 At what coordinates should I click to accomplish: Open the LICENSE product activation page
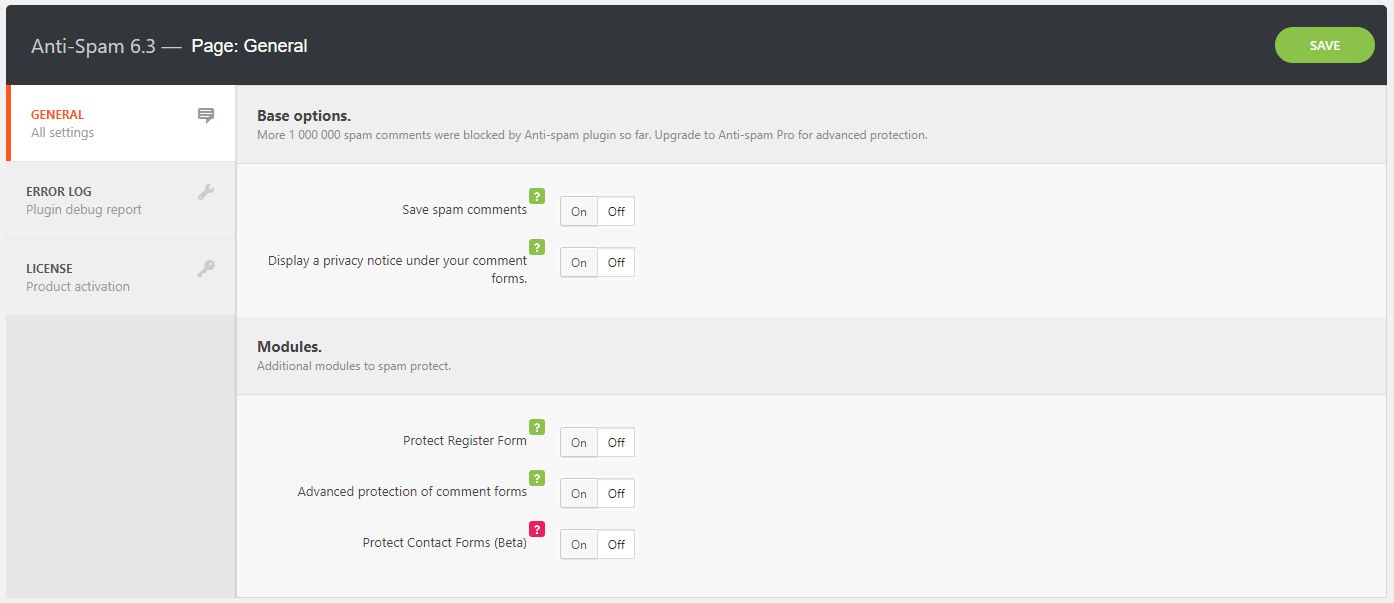click(100, 276)
